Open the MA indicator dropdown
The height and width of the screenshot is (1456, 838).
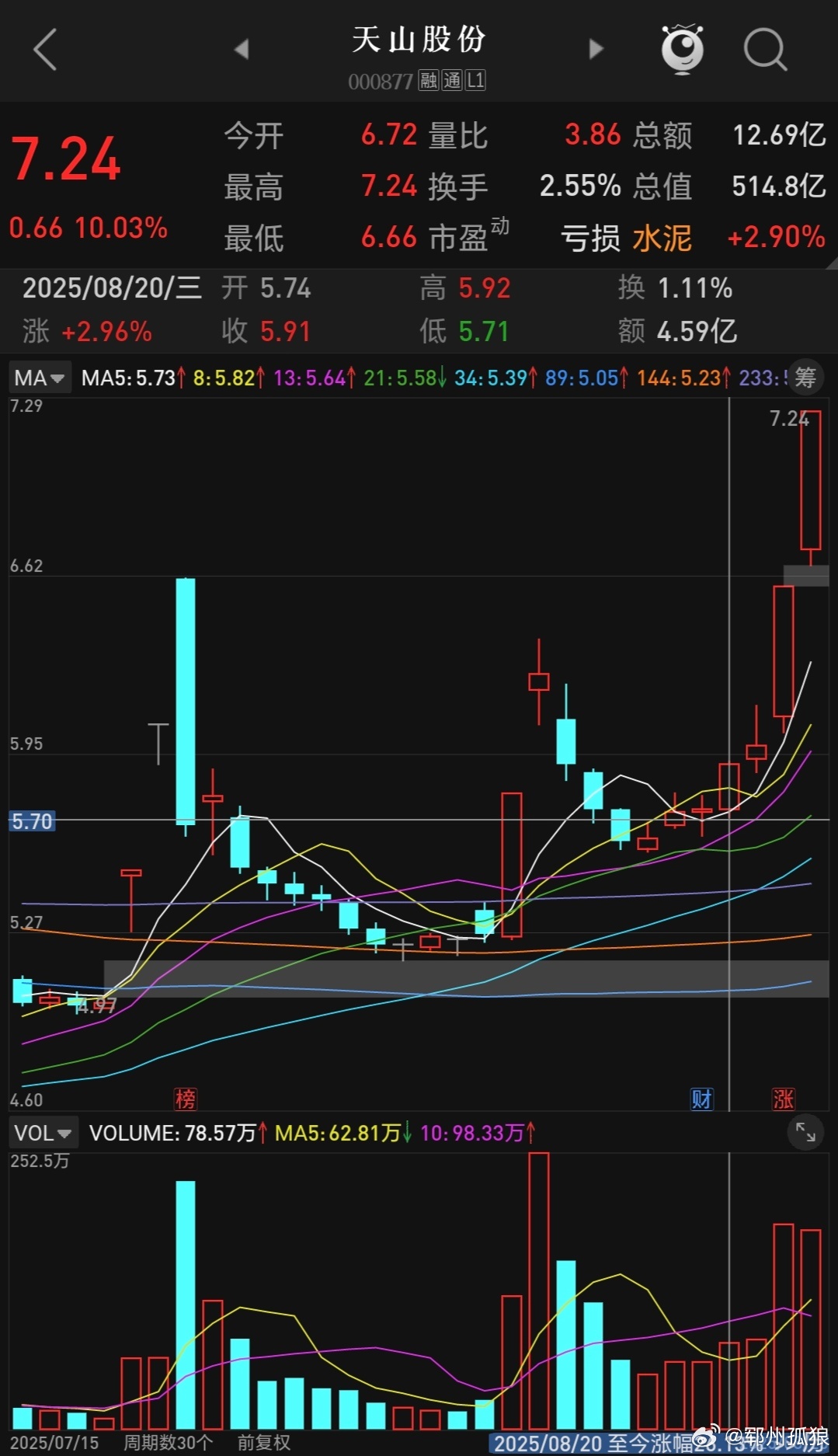pos(40,378)
